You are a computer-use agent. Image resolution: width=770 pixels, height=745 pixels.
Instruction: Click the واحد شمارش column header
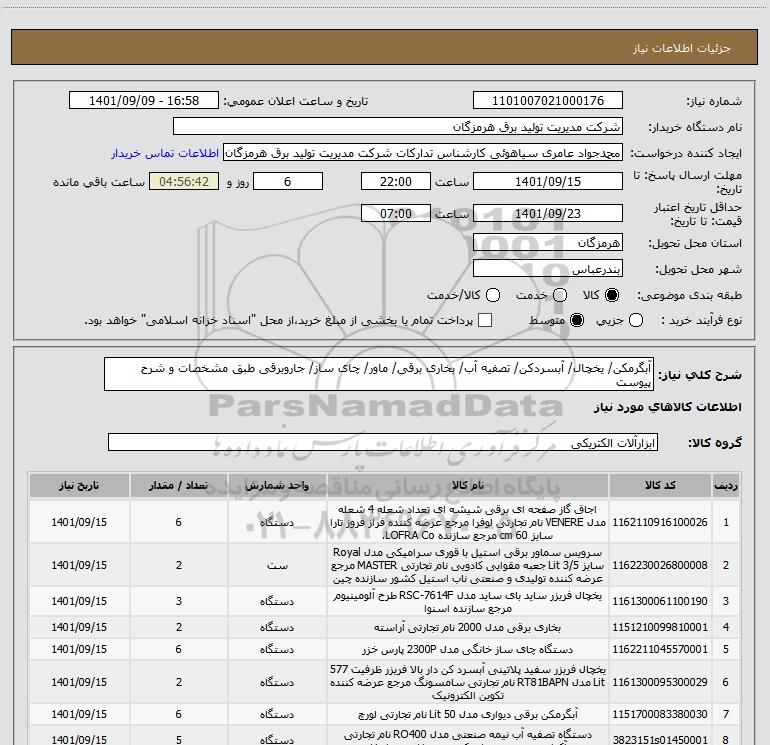(277, 486)
